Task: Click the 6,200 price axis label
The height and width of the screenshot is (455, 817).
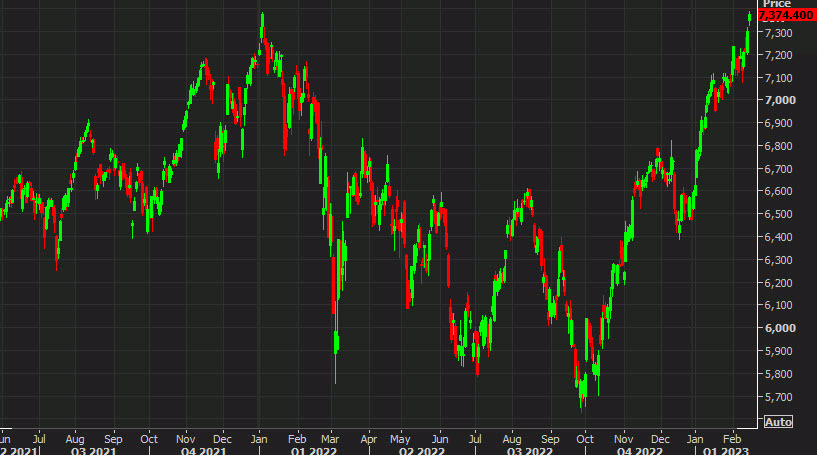Action: coord(779,283)
